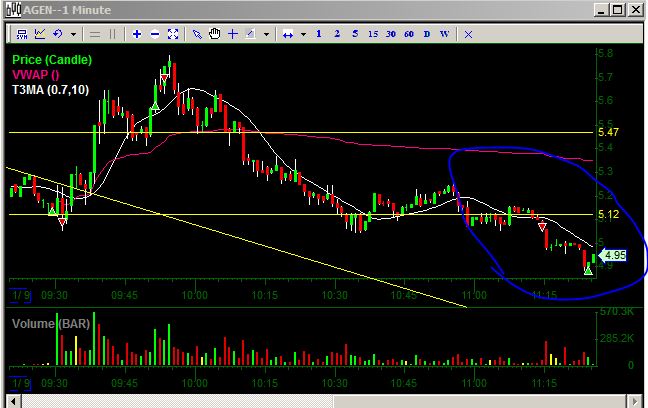Click the green triangle marker near 4.9 low
648x408 pixels.
[588, 271]
